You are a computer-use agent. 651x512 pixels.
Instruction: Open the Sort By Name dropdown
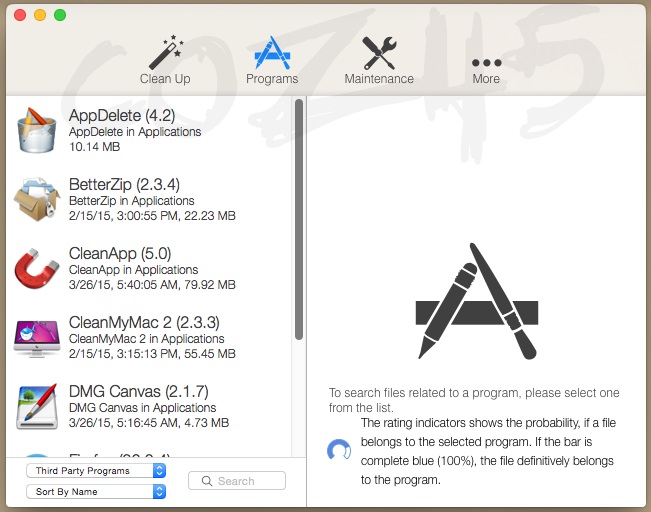pos(96,492)
